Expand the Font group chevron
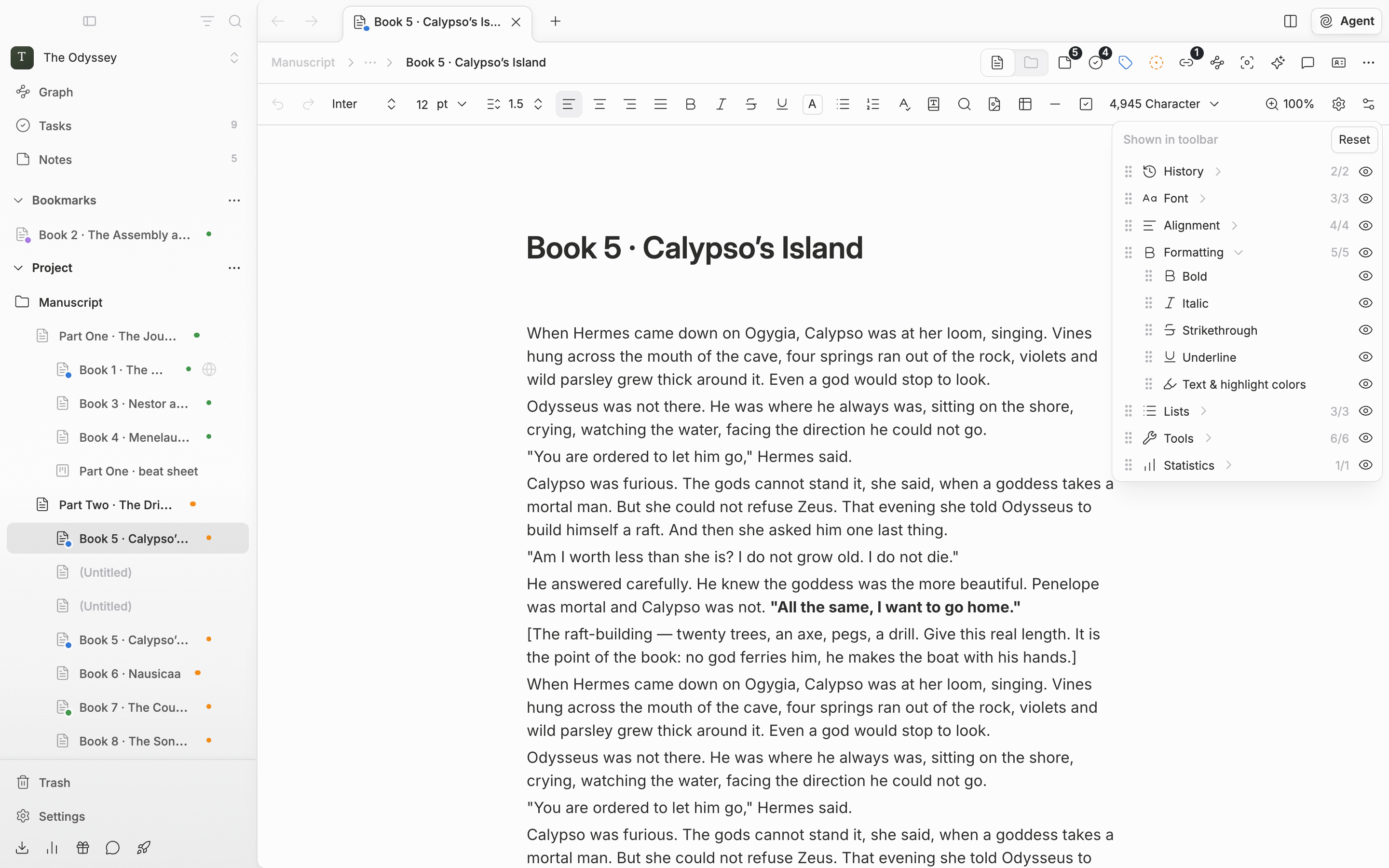This screenshot has height=868, width=1389. 1202,199
